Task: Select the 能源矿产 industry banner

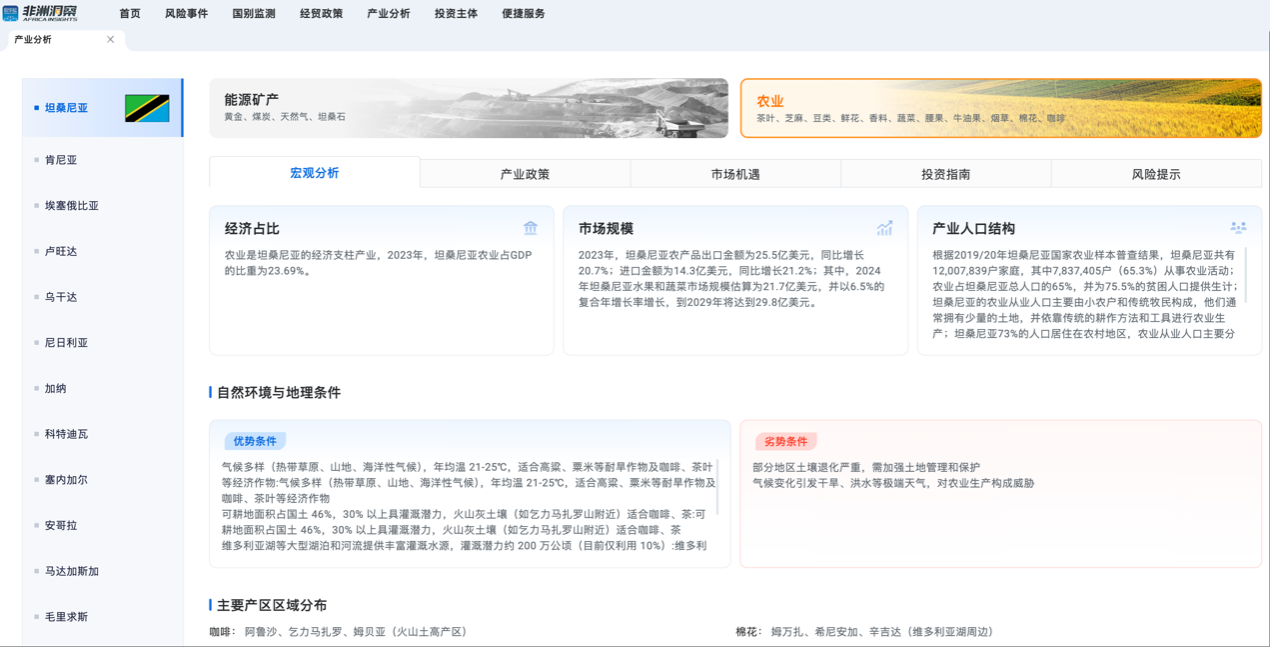Action: (468, 108)
